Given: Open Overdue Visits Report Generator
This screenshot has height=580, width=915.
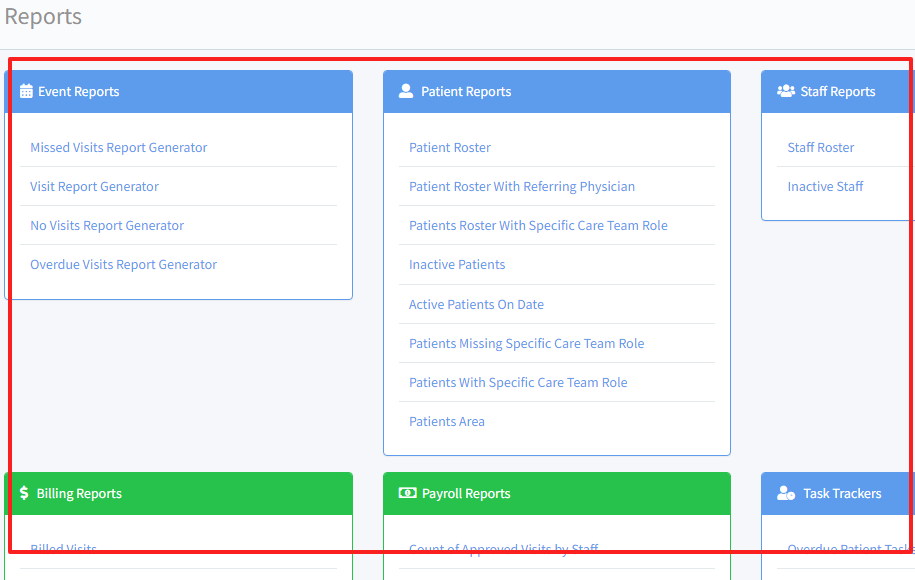Looking at the screenshot, I should coord(123,265).
